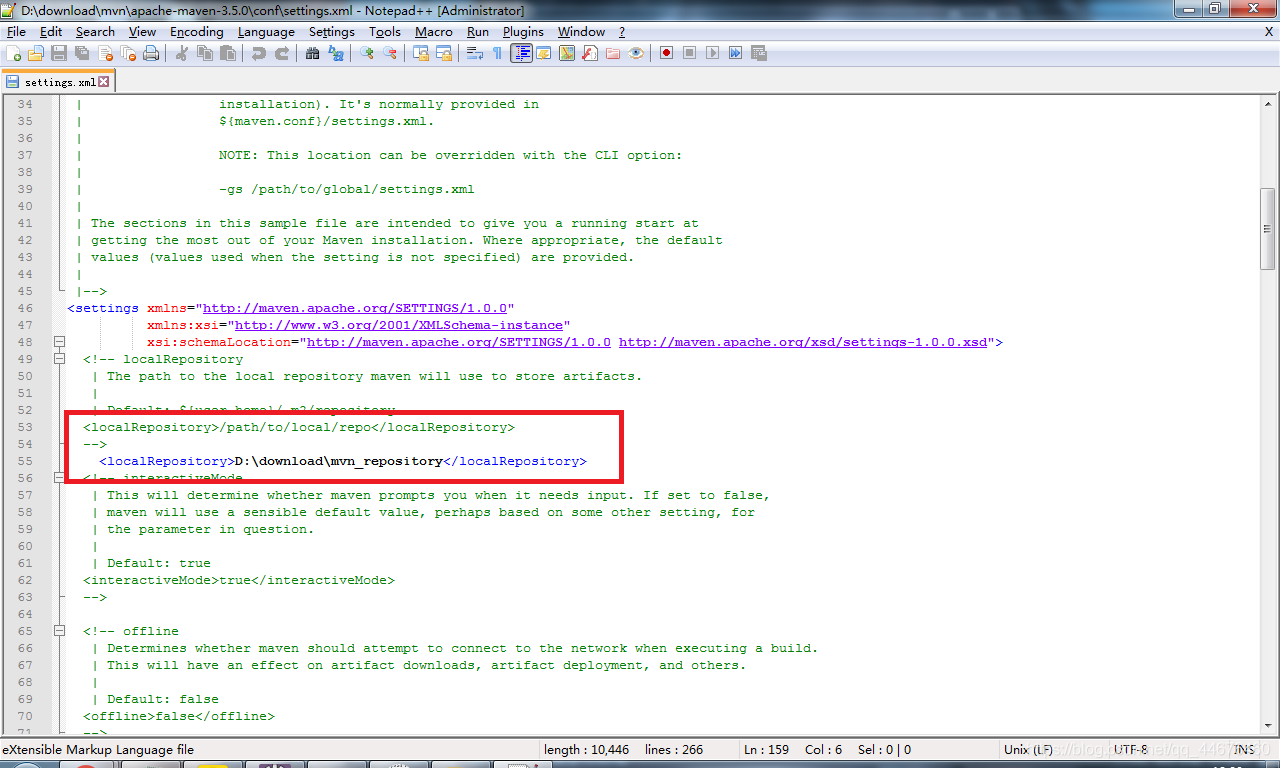The width and height of the screenshot is (1280, 768).
Task: Open the Search menu
Action: click(x=95, y=32)
